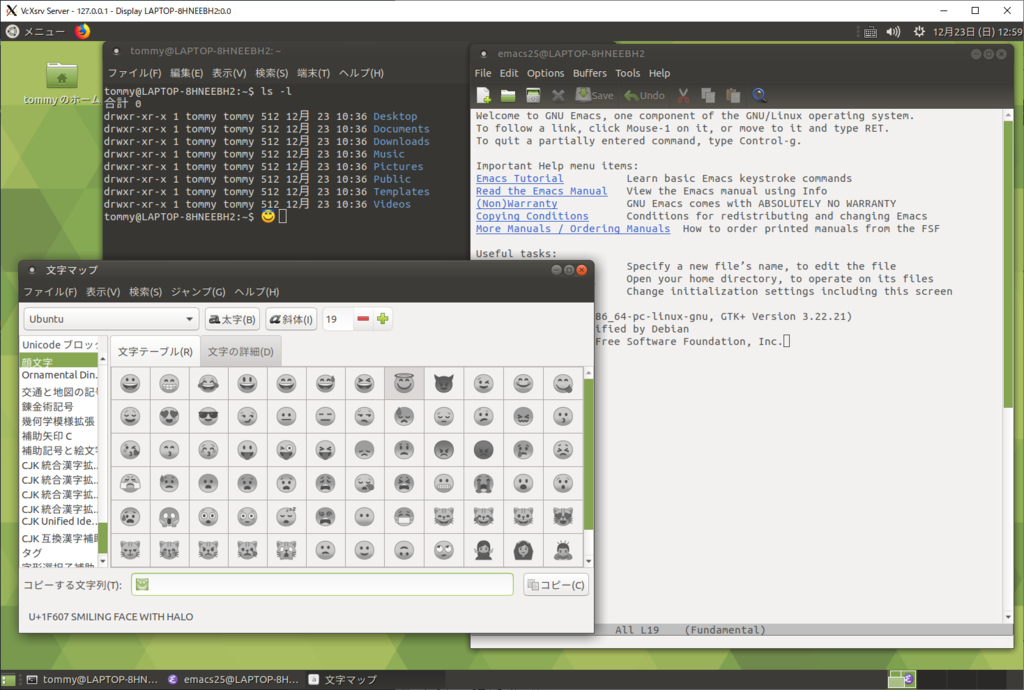Open the Ubuntu font dropdown
This screenshot has width=1024, height=690.
(x=111, y=319)
